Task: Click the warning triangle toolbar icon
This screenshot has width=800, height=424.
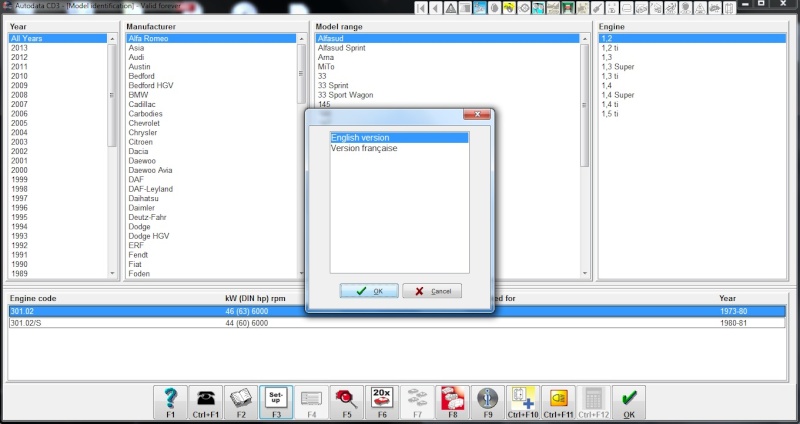Action: (x=451, y=8)
